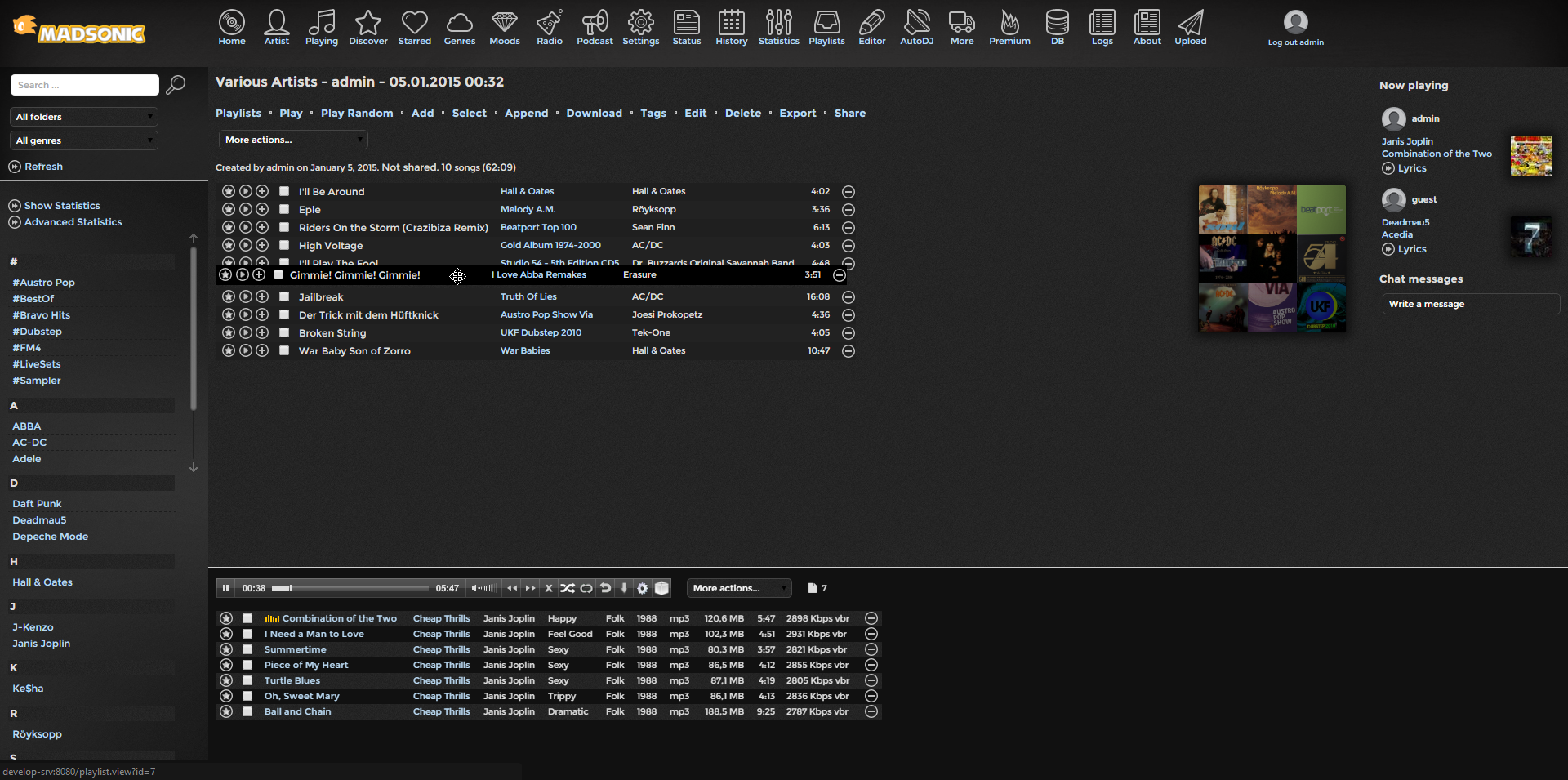
Task: Click the playback progress bar in the player
Action: [350, 588]
